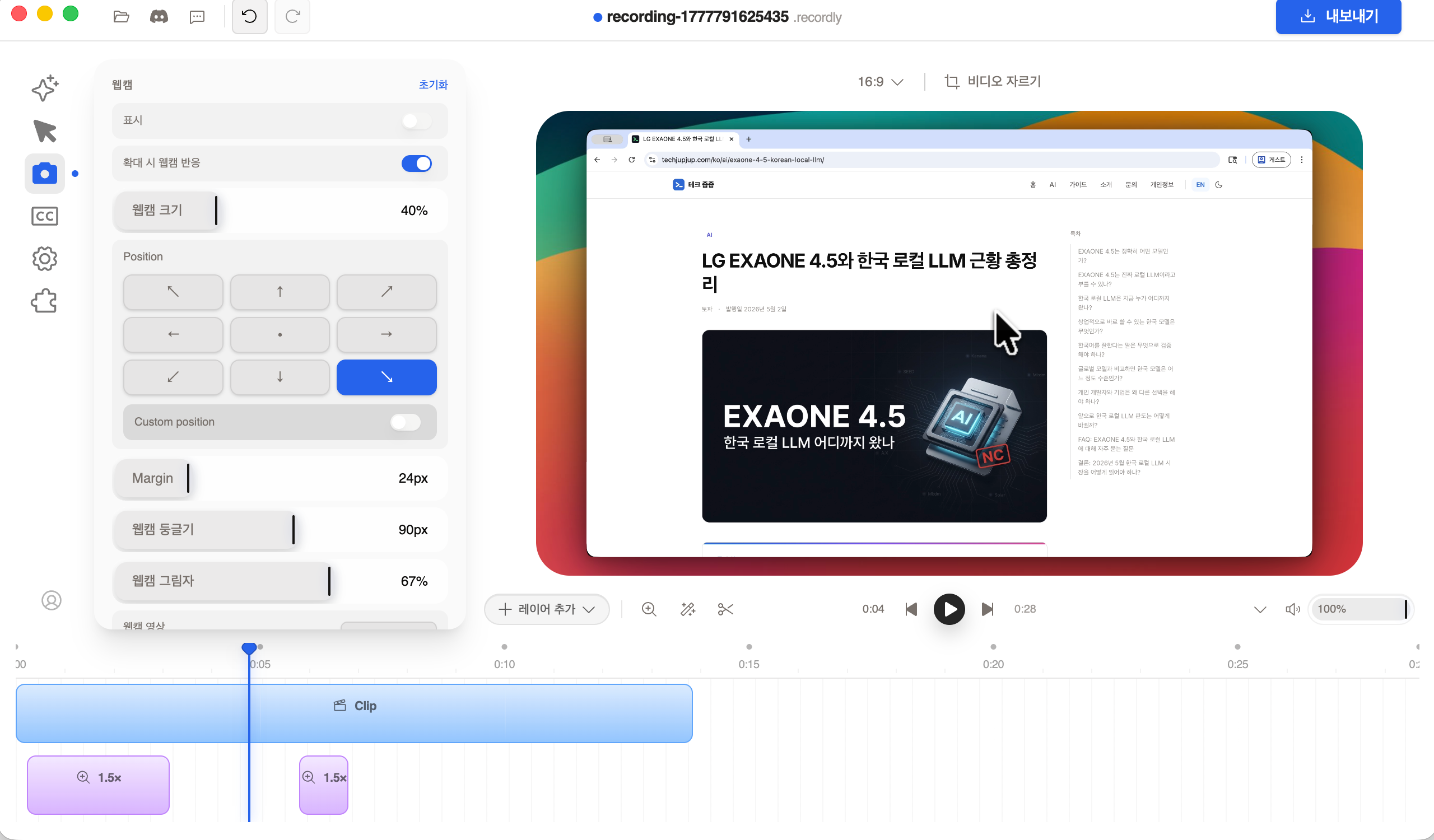This screenshot has width=1434, height=840.
Task: Click the 67% shadow value
Action: [x=414, y=581]
